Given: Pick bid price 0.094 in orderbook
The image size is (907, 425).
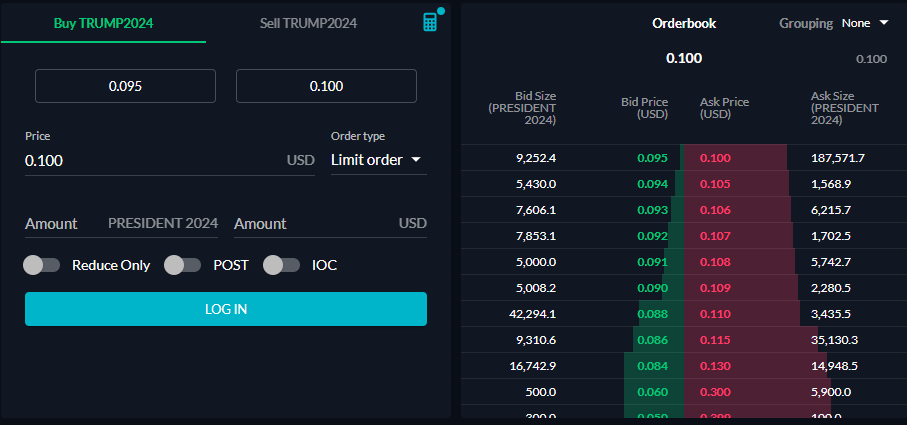Looking at the screenshot, I should (x=652, y=184).
